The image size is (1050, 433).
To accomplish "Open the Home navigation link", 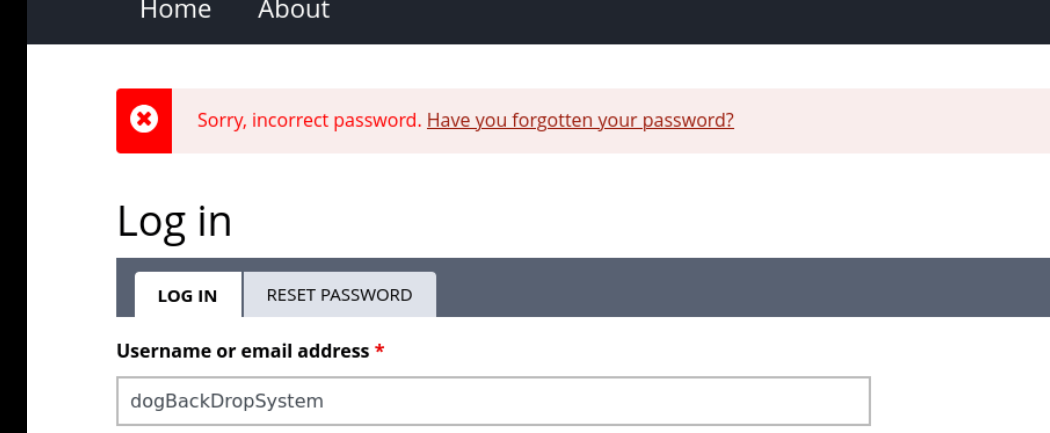I will (x=175, y=11).
